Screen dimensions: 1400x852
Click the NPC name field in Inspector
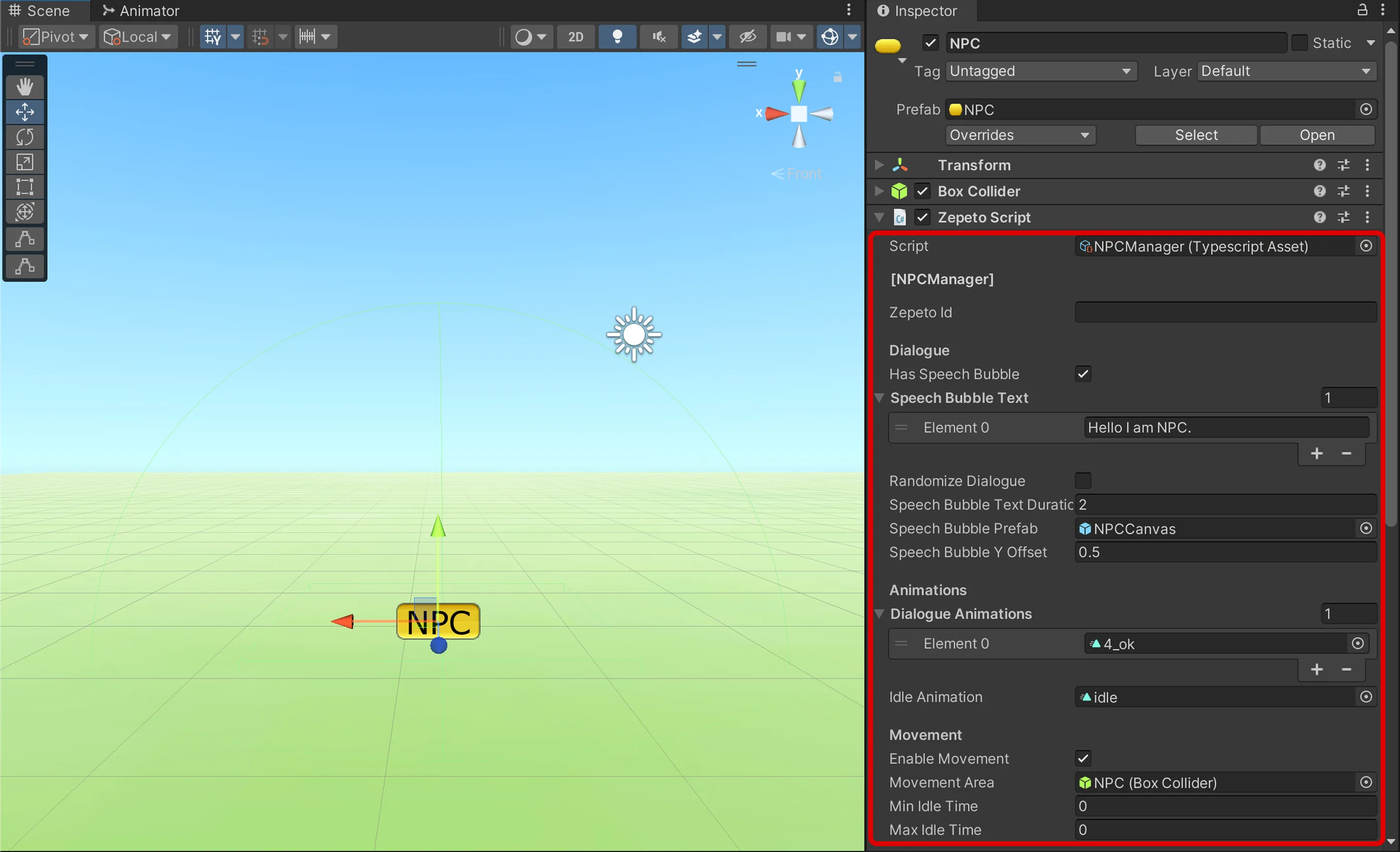[1116, 43]
